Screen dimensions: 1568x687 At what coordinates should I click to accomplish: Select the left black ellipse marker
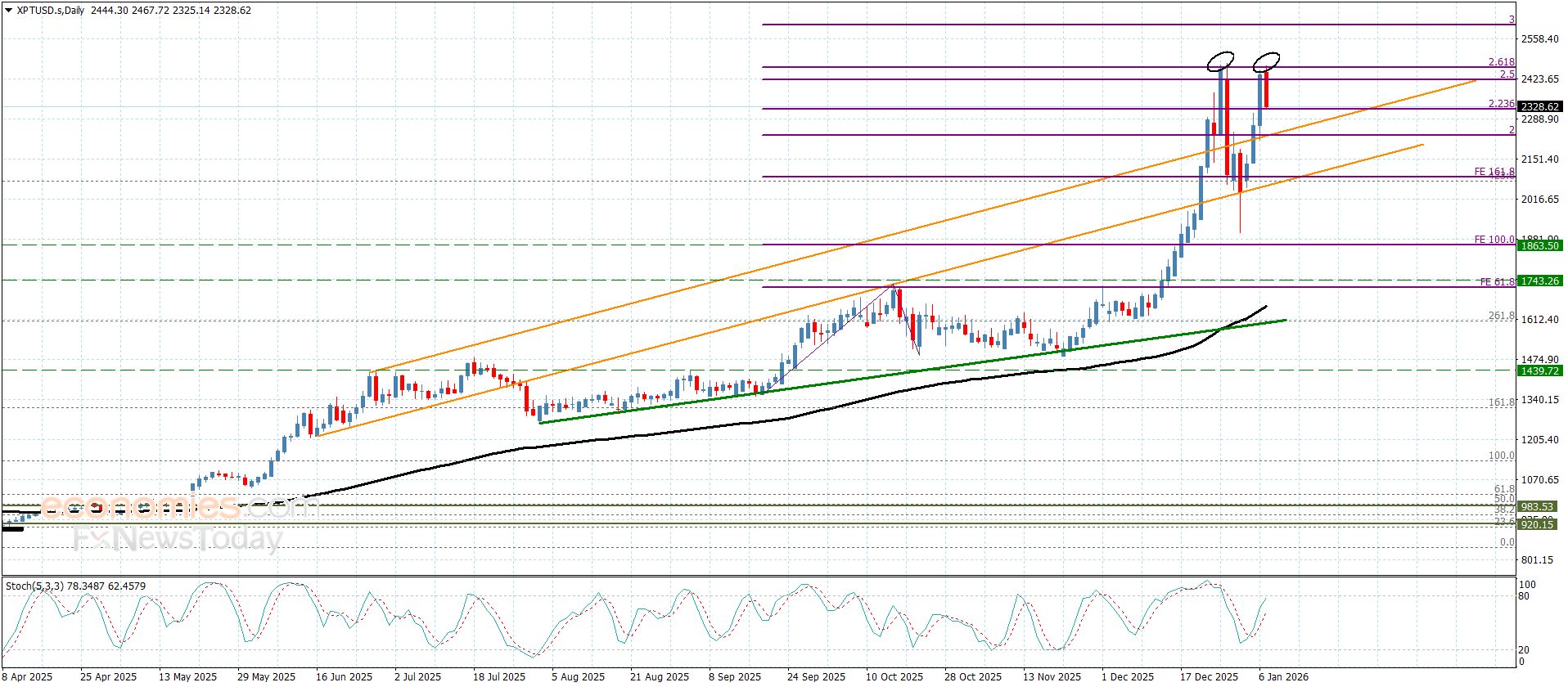1220,60
